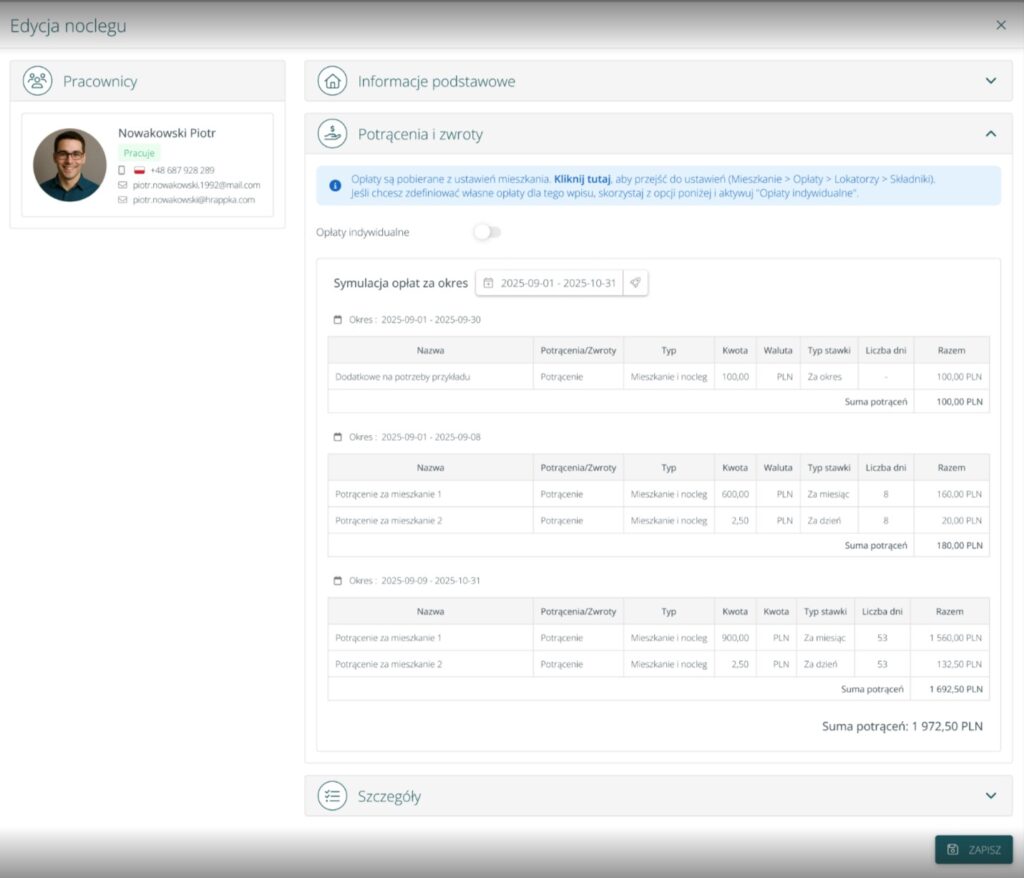Click the house icon beside Informacje podstawowe
This screenshot has height=878, width=1024.
332,81
